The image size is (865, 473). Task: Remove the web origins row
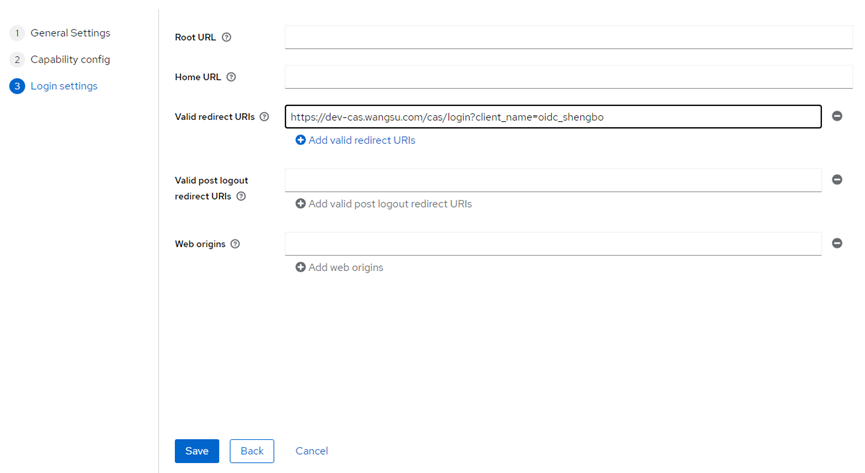pyautogui.click(x=837, y=243)
